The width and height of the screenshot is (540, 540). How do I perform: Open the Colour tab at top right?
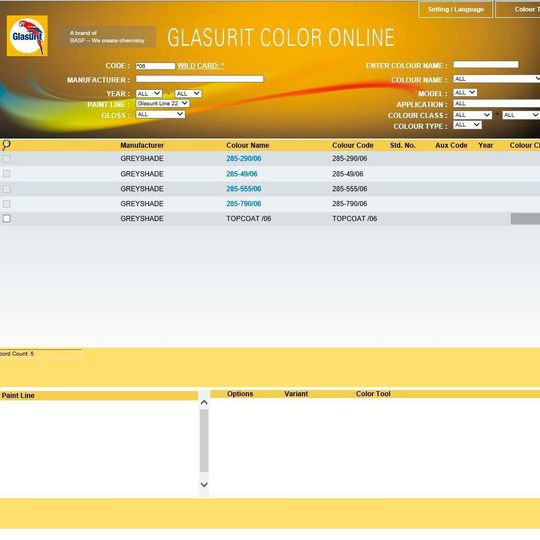[518, 9]
